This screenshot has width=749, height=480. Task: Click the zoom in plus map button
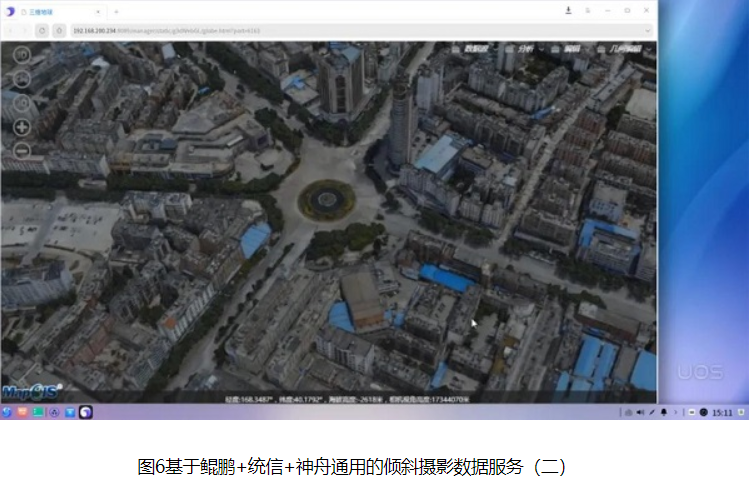click(x=21, y=127)
